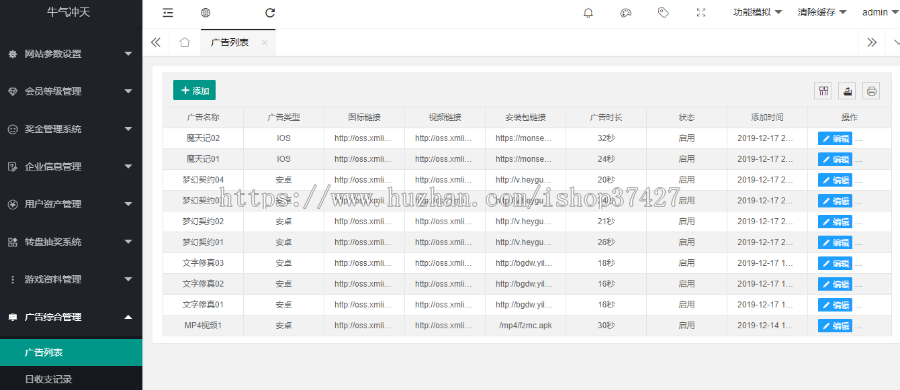This screenshot has height=390, width=900.
Task: Edit the 魔天记02 row
Action: point(835,138)
